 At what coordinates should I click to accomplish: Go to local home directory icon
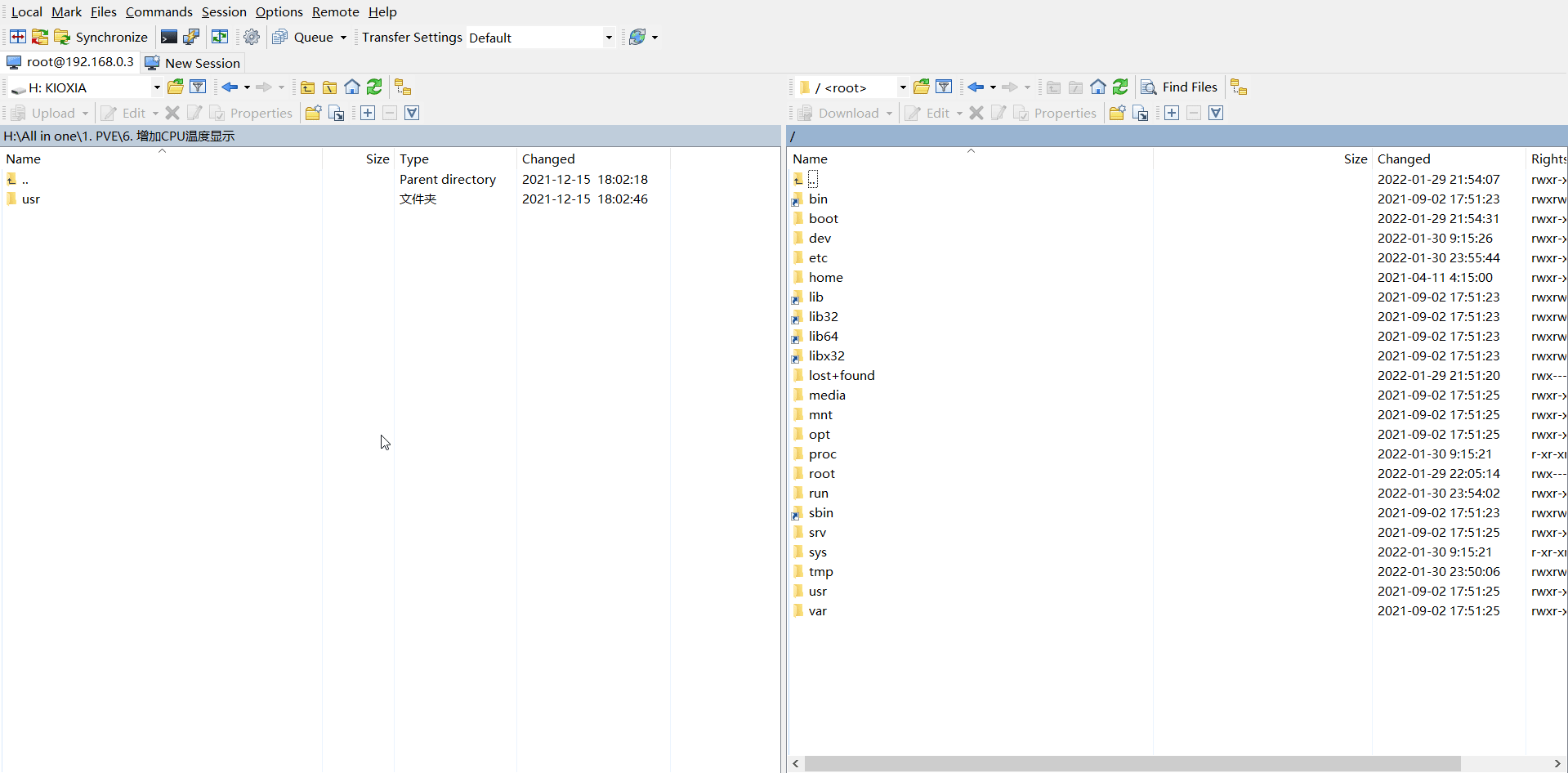coord(352,87)
